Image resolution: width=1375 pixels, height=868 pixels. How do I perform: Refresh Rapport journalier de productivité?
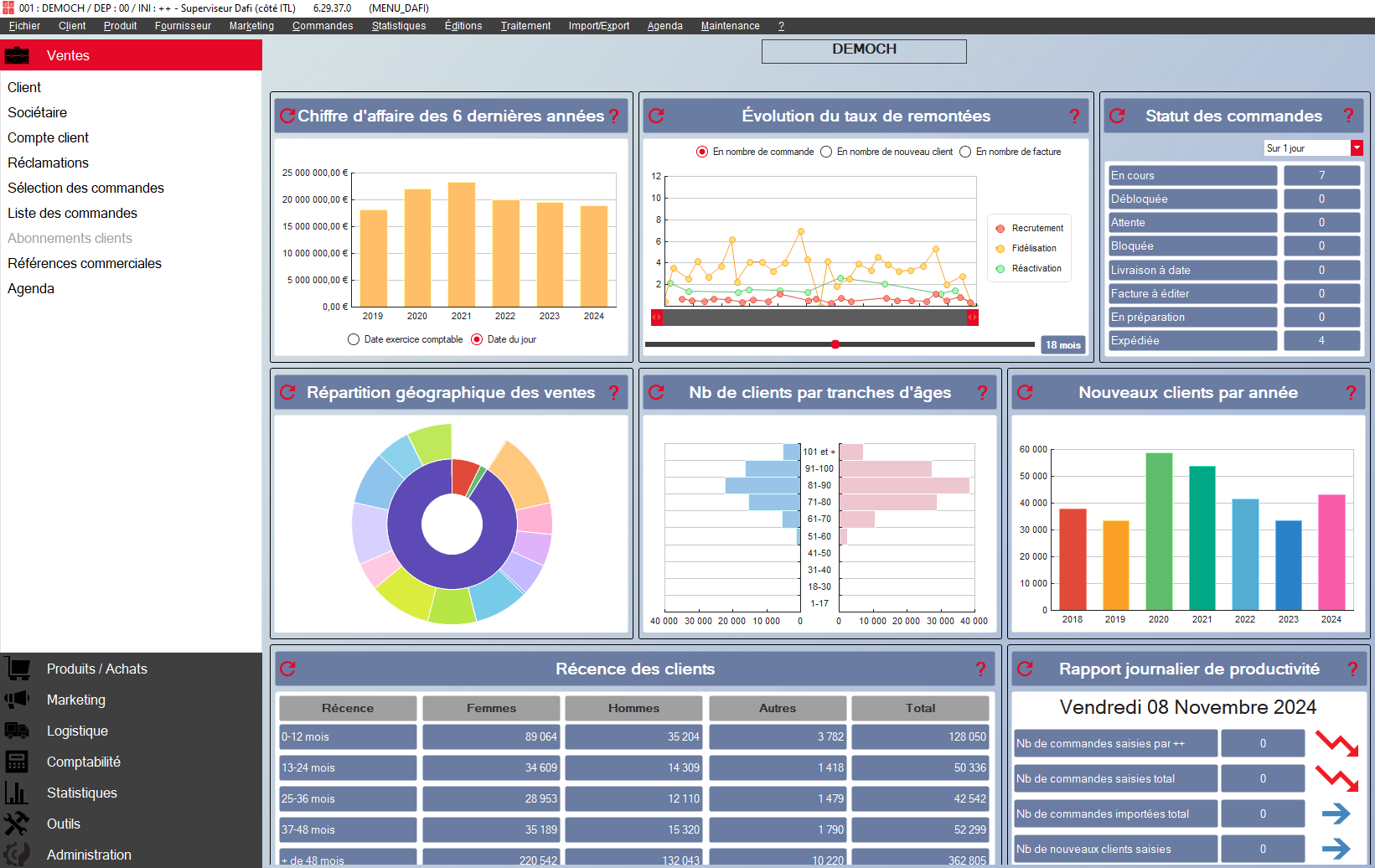pyautogui.click(x=1025, y=669)
